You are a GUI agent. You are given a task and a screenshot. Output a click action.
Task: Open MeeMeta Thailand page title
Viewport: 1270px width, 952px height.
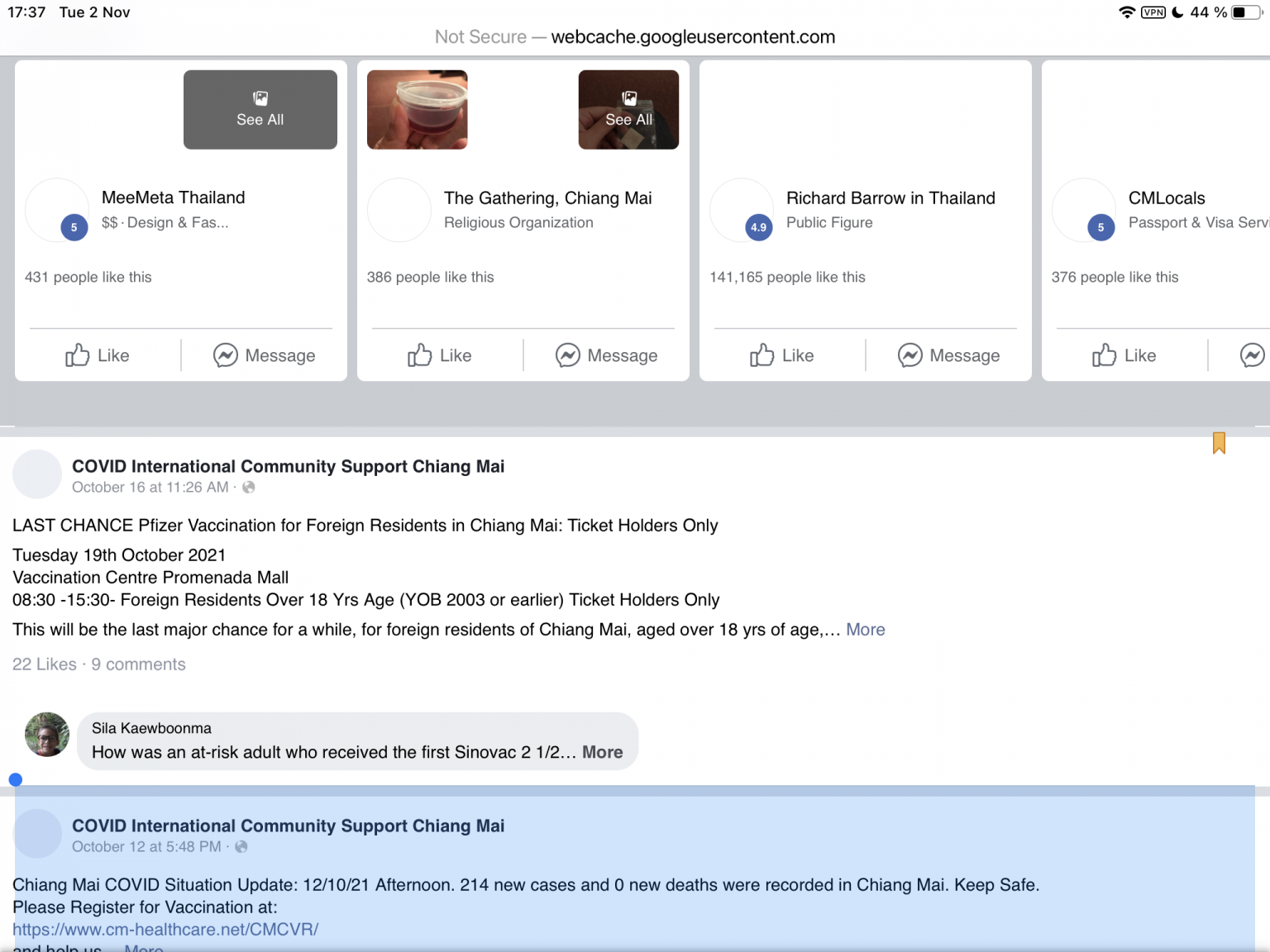pyautogui.click(x=174, y=198)
